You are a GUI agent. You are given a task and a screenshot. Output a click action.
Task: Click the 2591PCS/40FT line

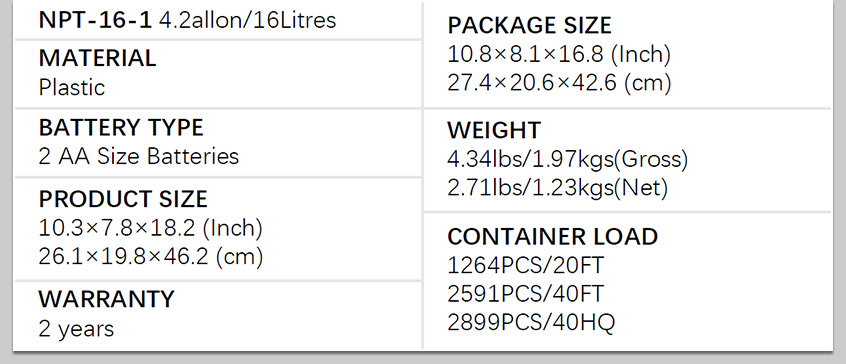(526, 294)
